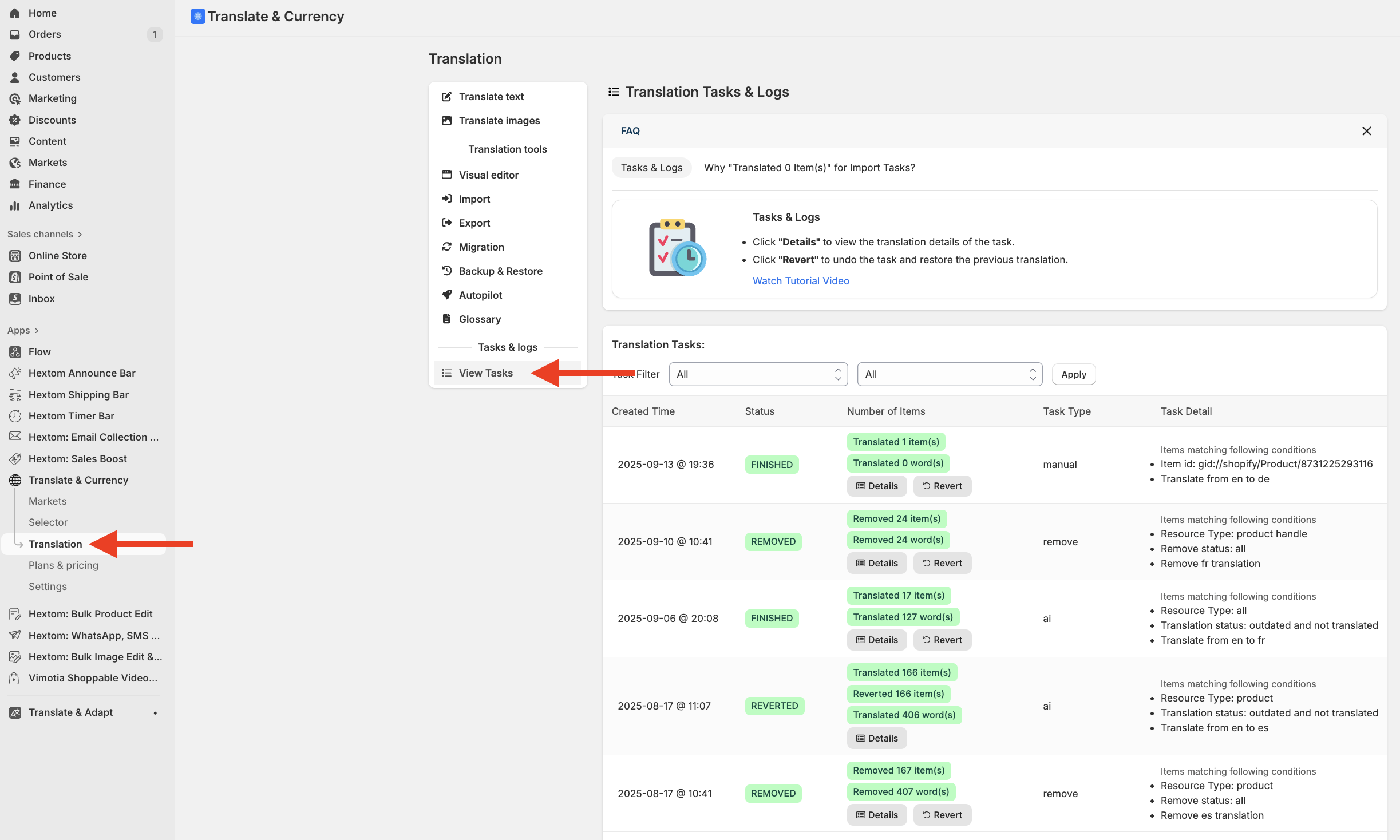Open the Analytics bar chart icon
The image size is (1400, 840).
(15, 205)
